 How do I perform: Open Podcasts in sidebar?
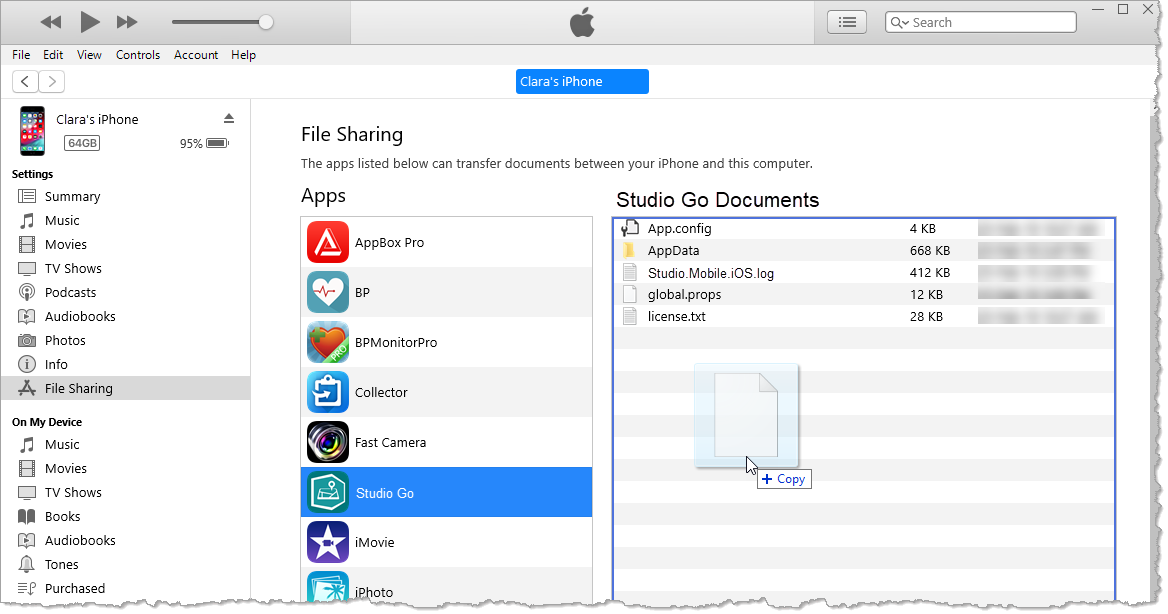pyautogui.click(x=70, y=293)
